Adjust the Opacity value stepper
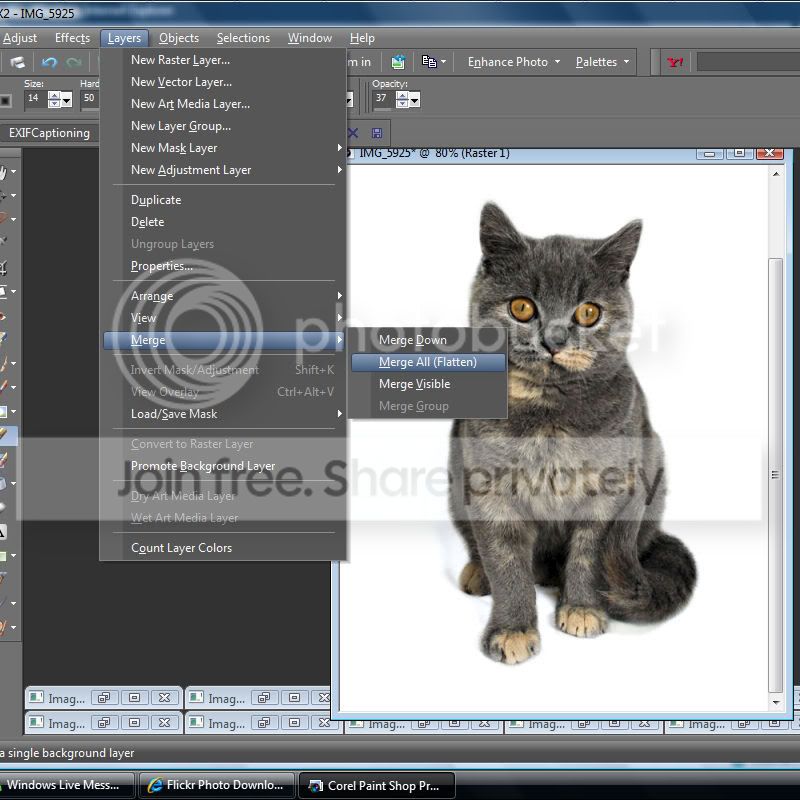 coord(413,99)
